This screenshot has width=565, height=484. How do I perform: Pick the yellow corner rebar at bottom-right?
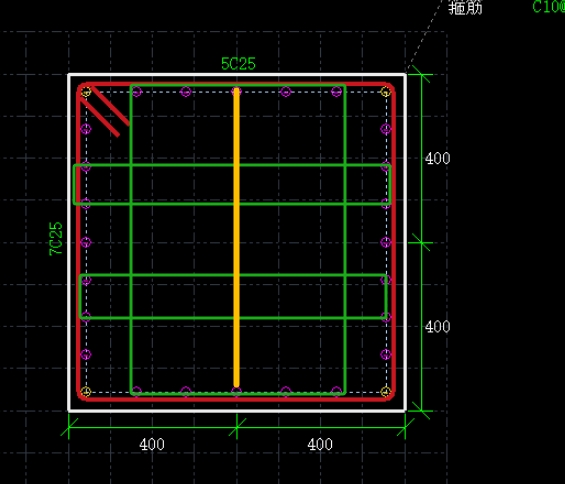pos(386,391)
